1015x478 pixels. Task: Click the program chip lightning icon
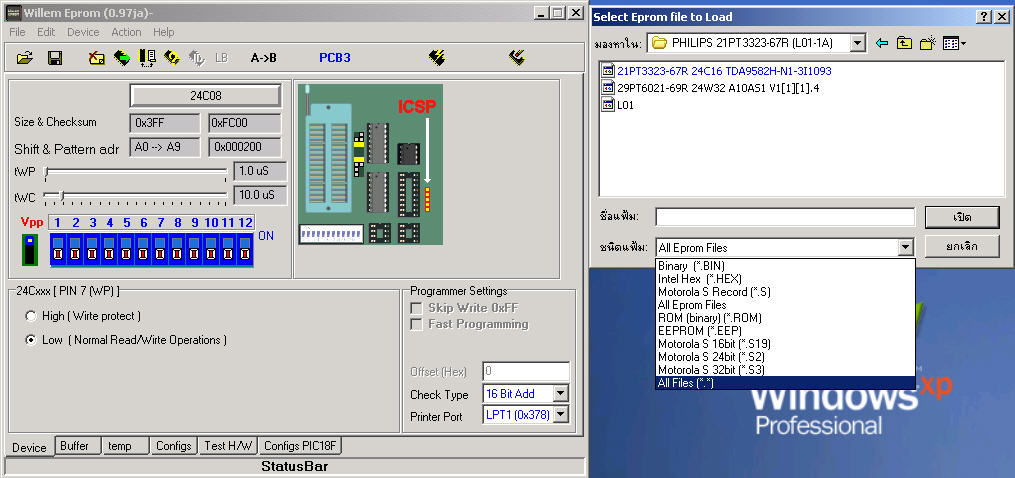[x=437, y=58]
